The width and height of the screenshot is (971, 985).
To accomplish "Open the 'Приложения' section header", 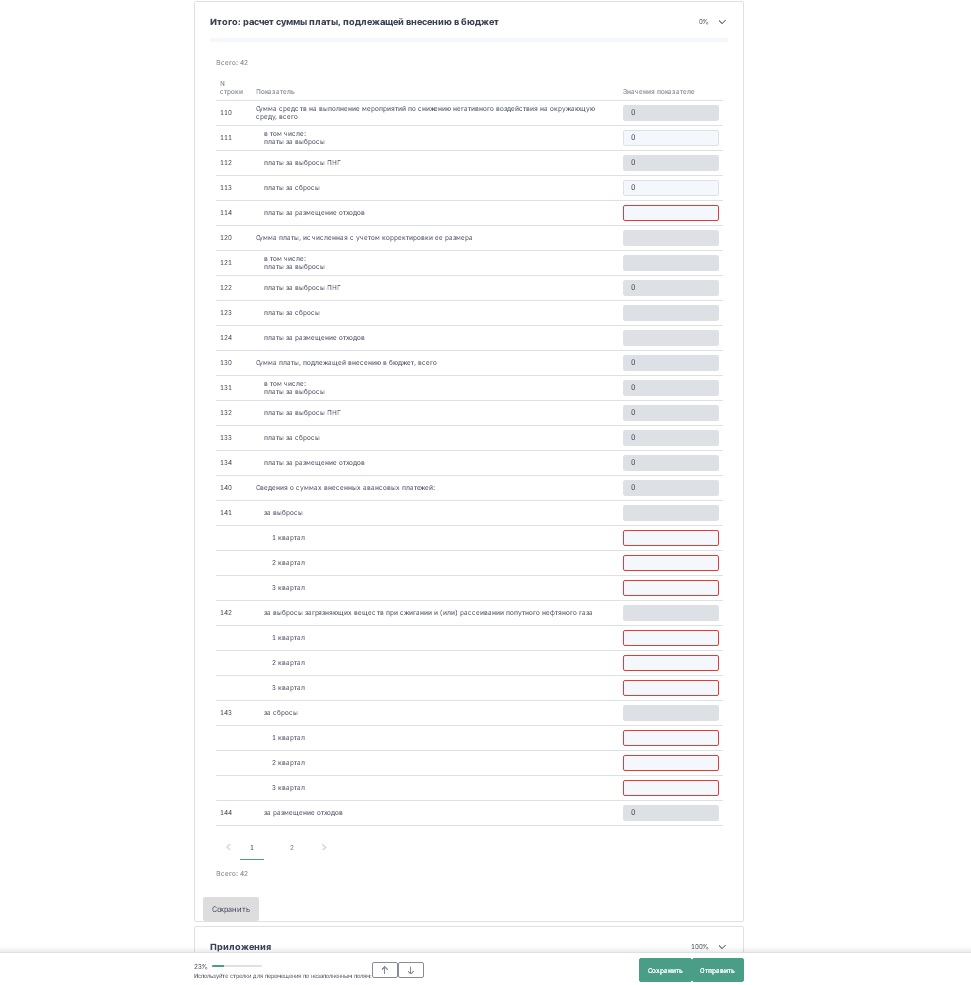I will [241, 947].
